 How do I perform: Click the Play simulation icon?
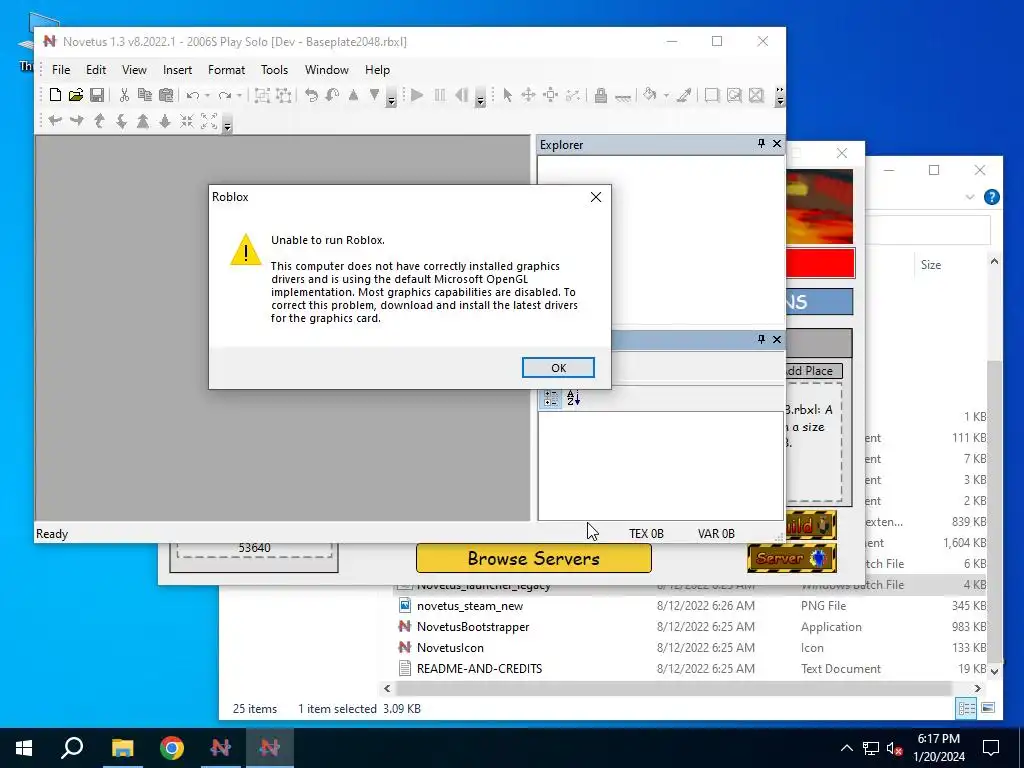coord(417,95)
